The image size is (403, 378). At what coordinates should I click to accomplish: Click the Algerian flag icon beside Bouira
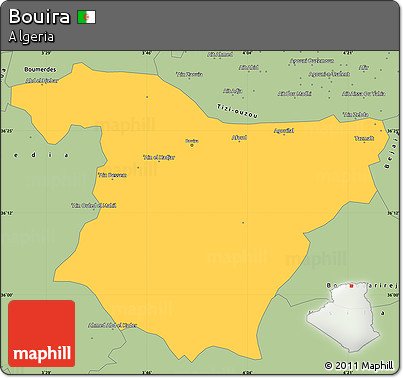click(x=87, y=17)
